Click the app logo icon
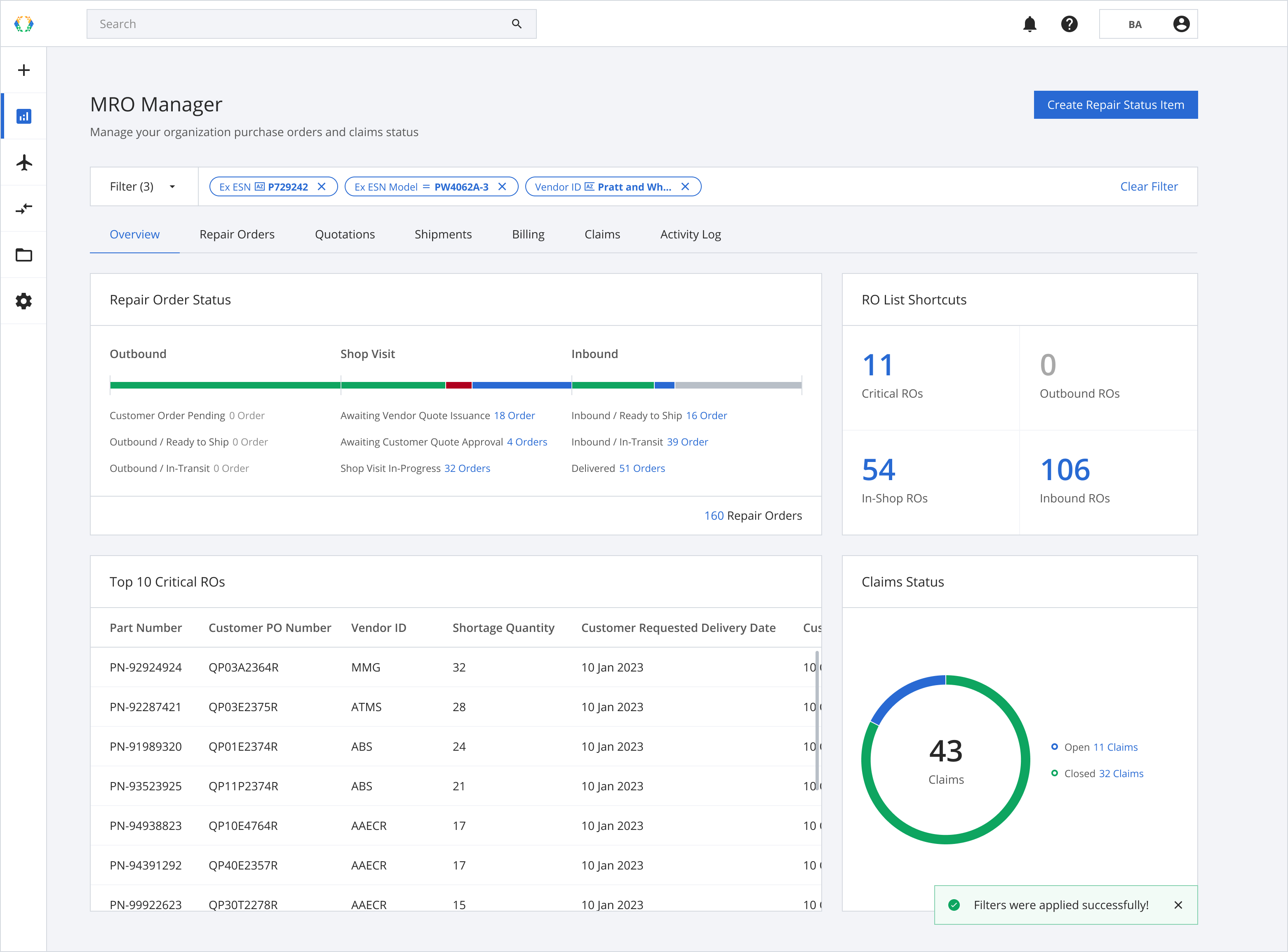The height and width of the screenshot is (952, 1288). tap(24, 24)
